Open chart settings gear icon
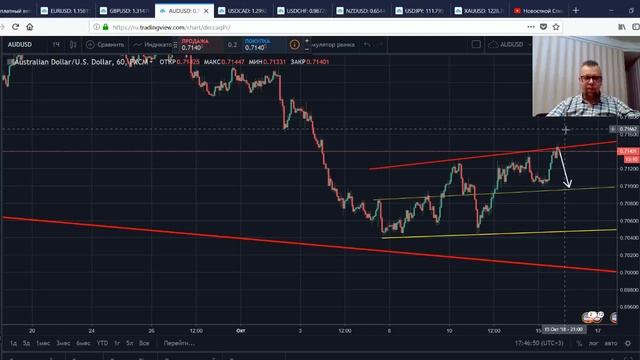The height and width of the screenshot is (360, 640). (629, 344)
